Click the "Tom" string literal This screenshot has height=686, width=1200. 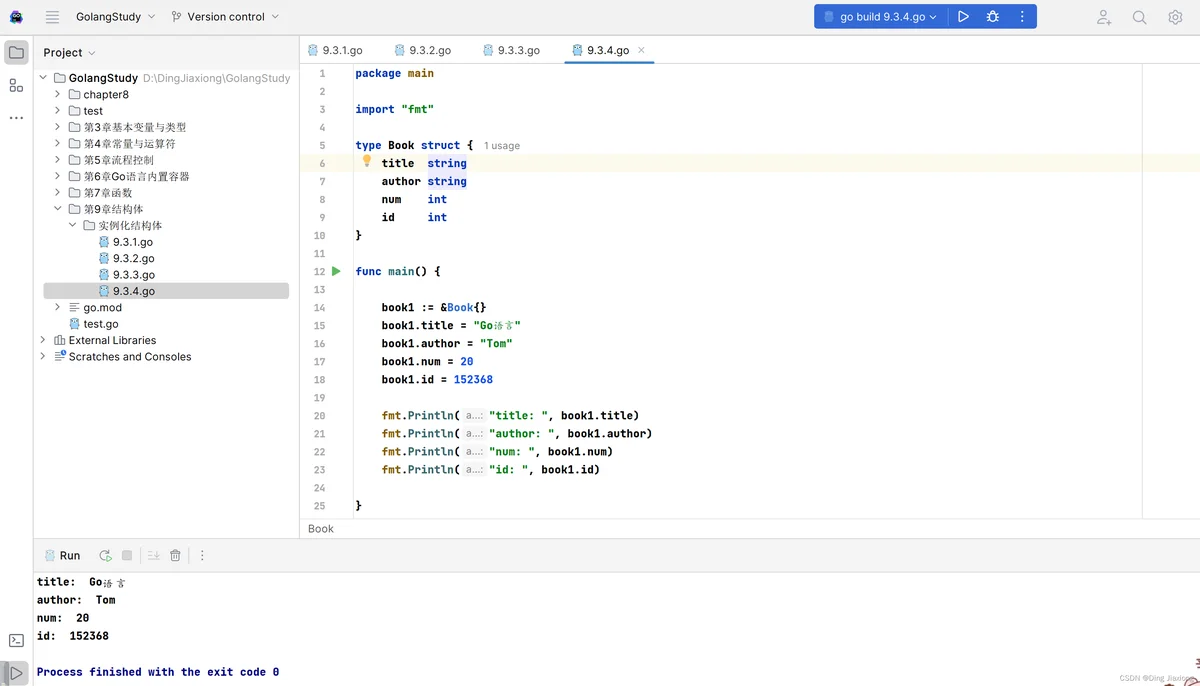pyautogui.click(x=496, y=344)
